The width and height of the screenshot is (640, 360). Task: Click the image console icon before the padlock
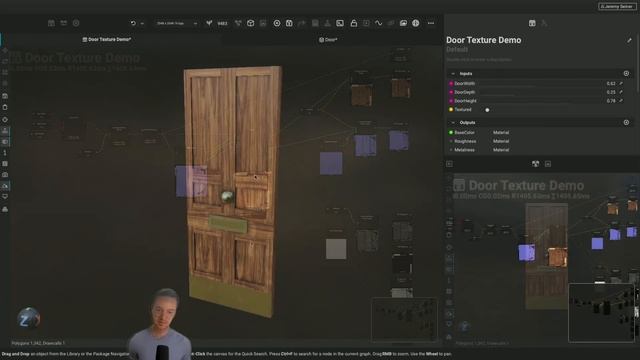tap(340, 23)
